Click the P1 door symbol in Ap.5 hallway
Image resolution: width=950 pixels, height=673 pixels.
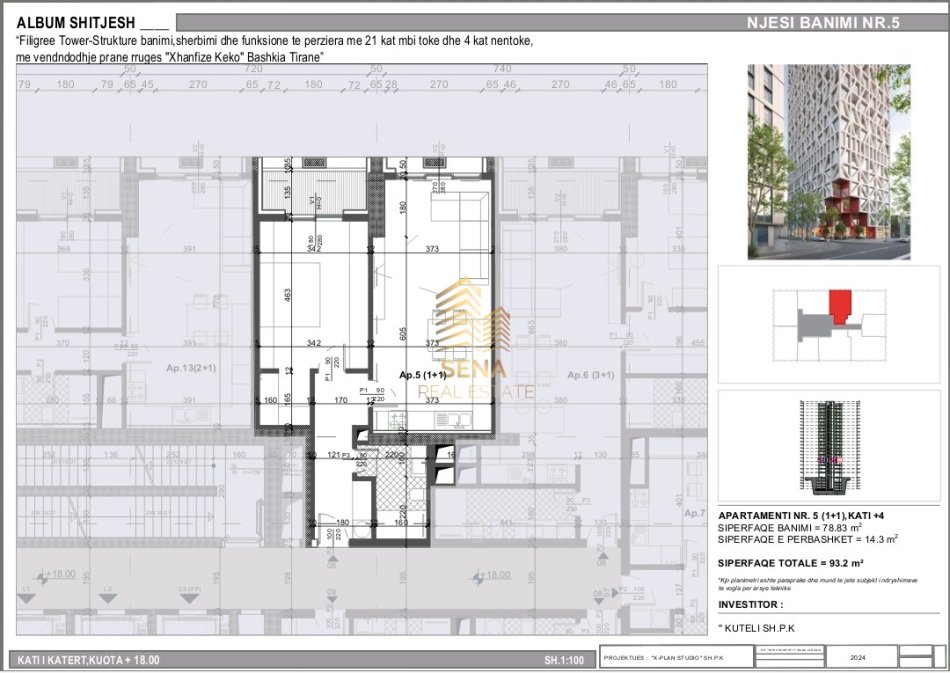pos(365,391)
